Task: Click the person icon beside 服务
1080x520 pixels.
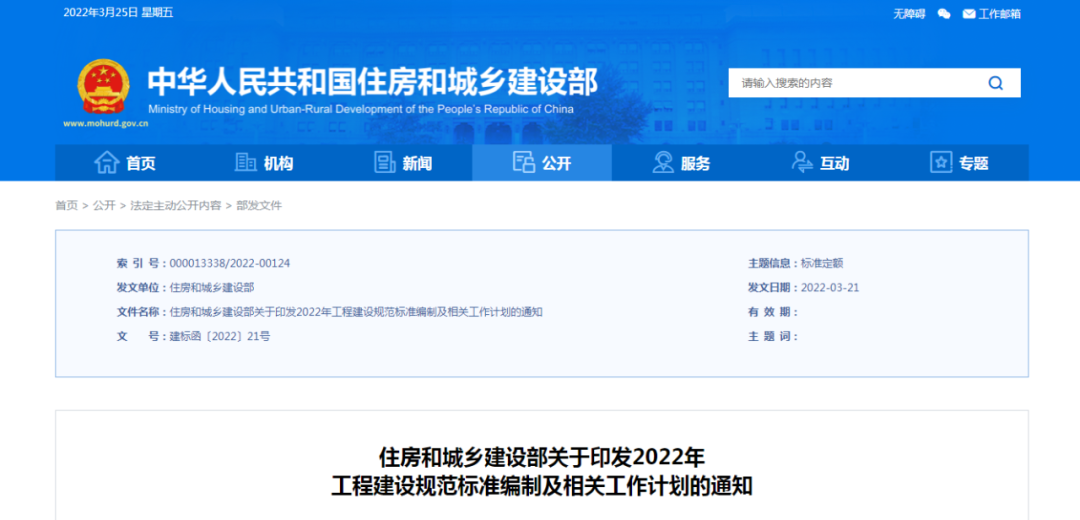Action: [x=662, y=163]
